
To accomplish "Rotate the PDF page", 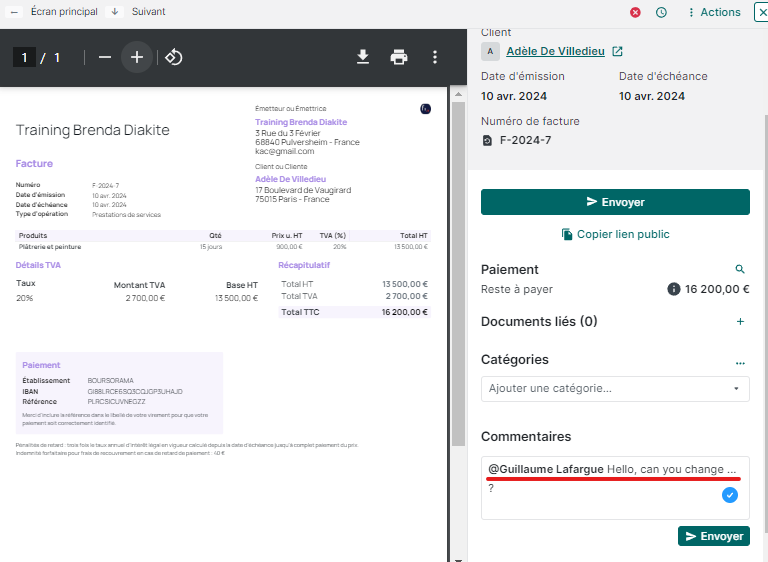I will 173,57.
